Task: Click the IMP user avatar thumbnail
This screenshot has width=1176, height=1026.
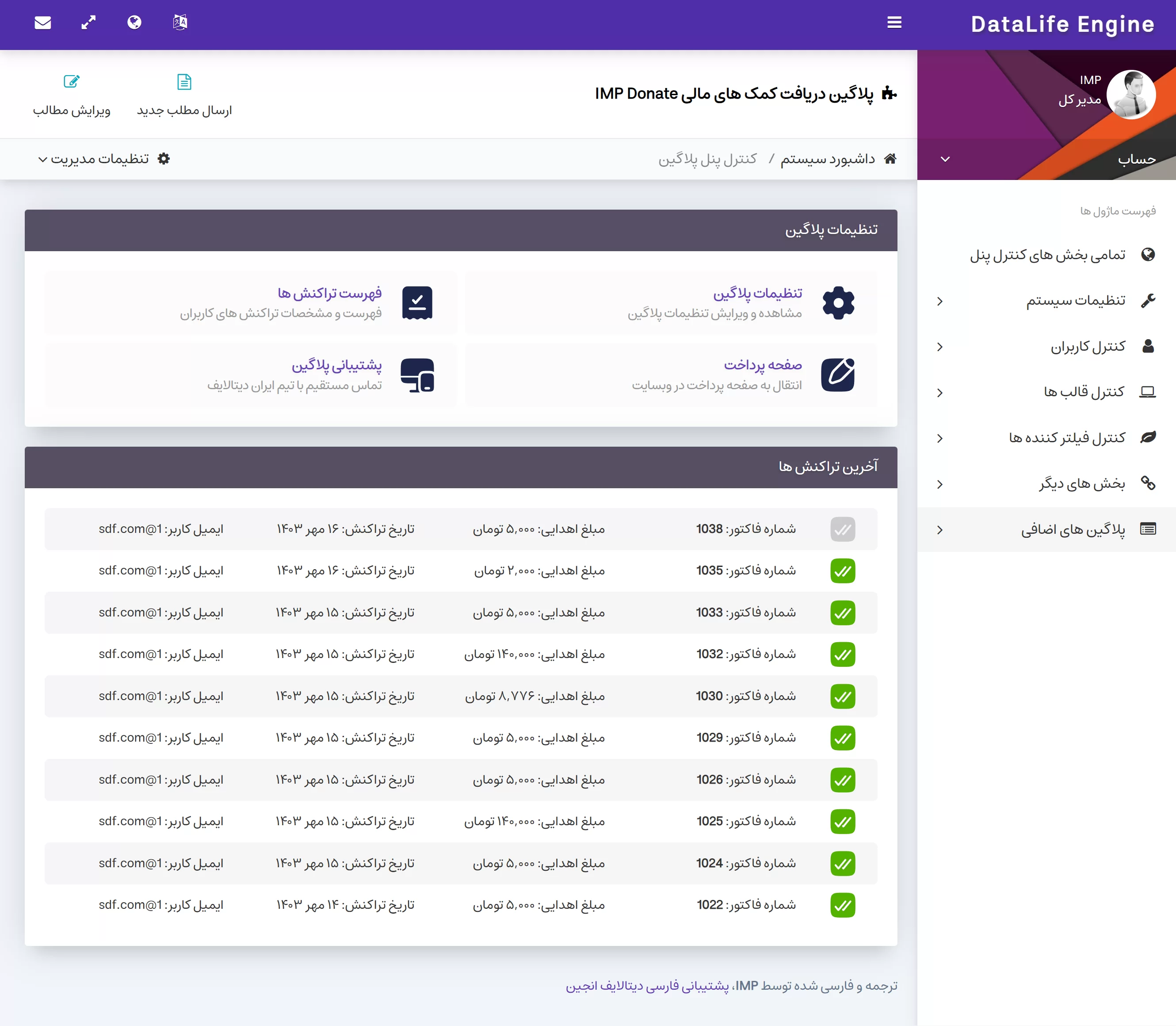Action: click(x=1131, y=95)
